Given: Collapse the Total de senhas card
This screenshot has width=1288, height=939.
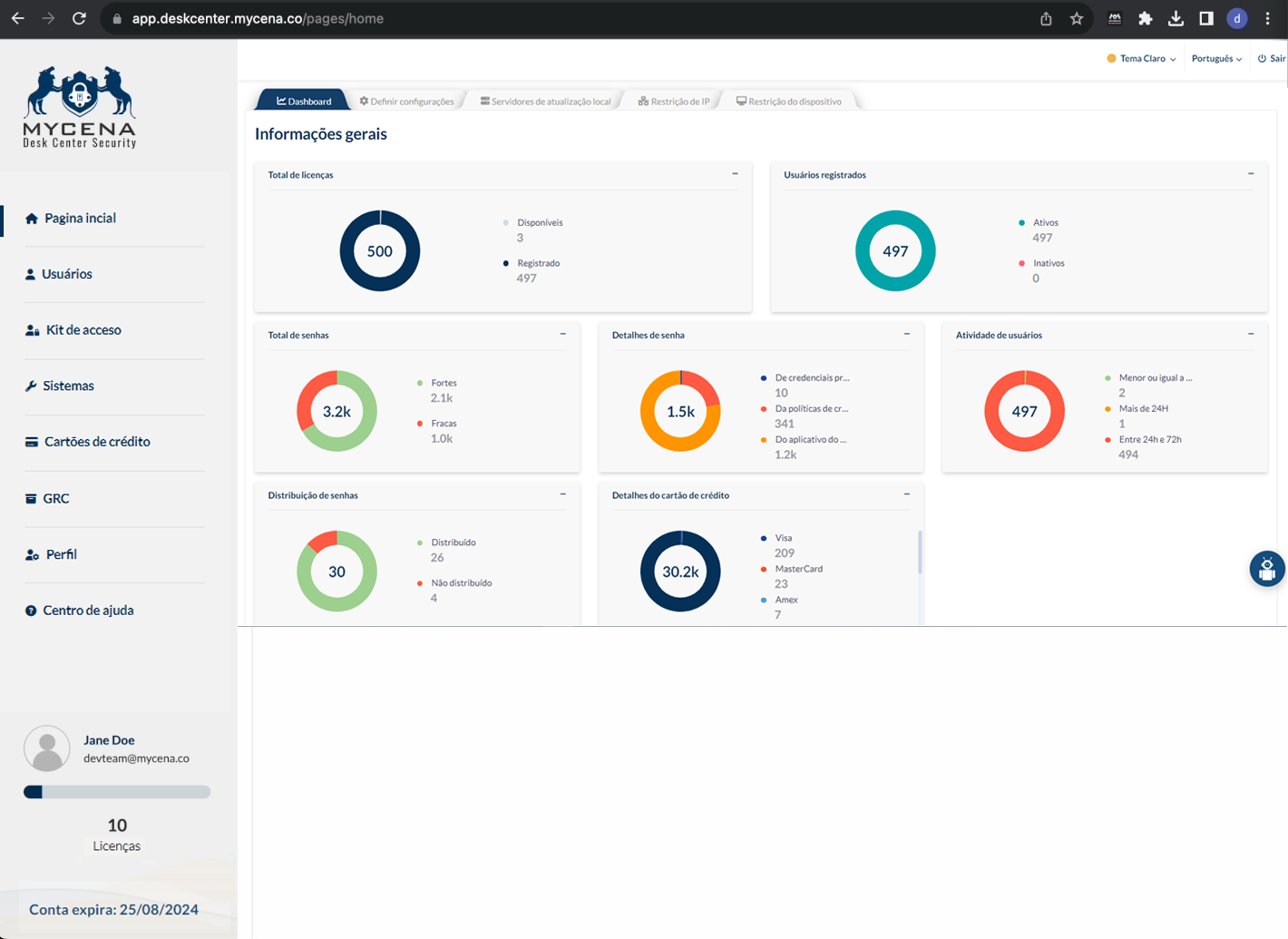Looking at the screenshot, I should pyautogui.click(x=563, y=334).
